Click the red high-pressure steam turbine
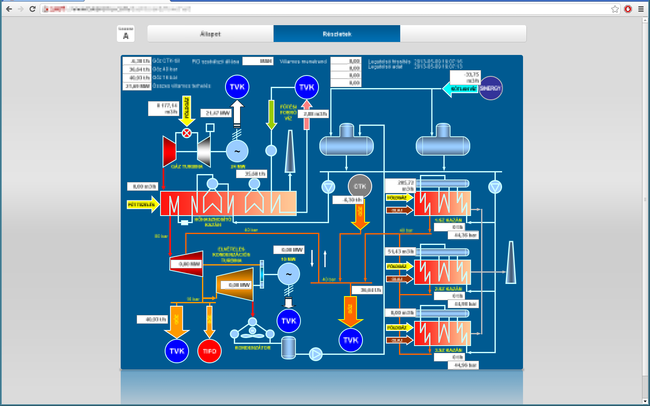 pyautogui.click(x=187, y=263)
